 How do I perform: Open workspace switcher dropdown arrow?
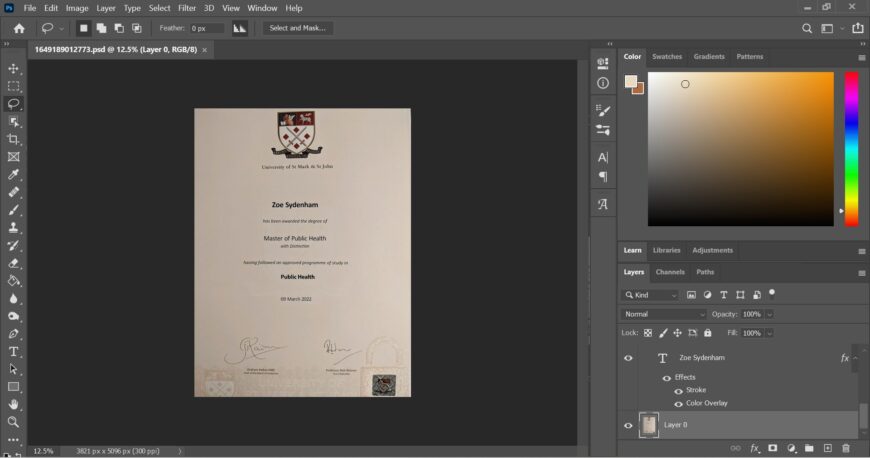(x=842, y=28)
